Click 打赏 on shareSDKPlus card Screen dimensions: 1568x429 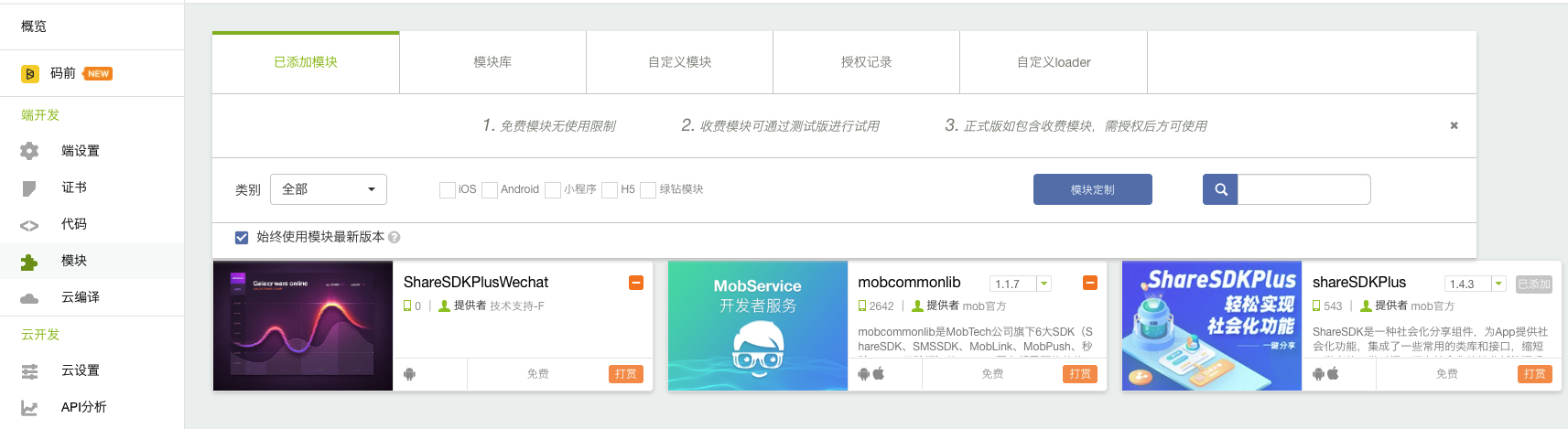coord(1535,374)
